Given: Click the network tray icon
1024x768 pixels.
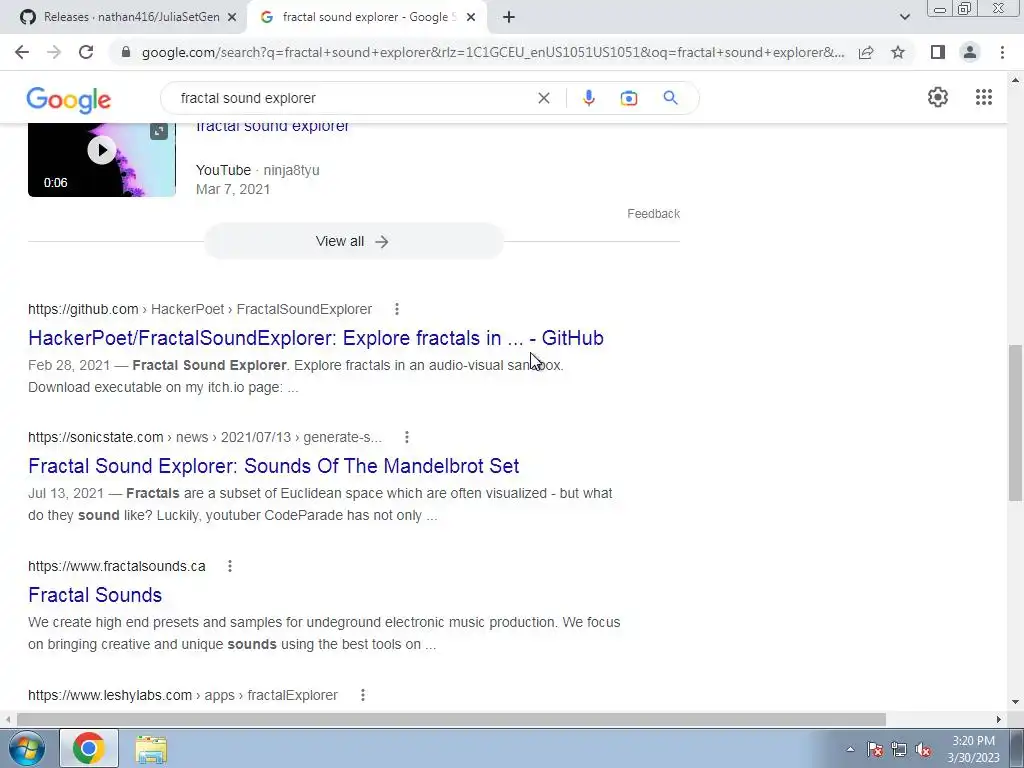Looking at the screenshot, I should (899, 749).
